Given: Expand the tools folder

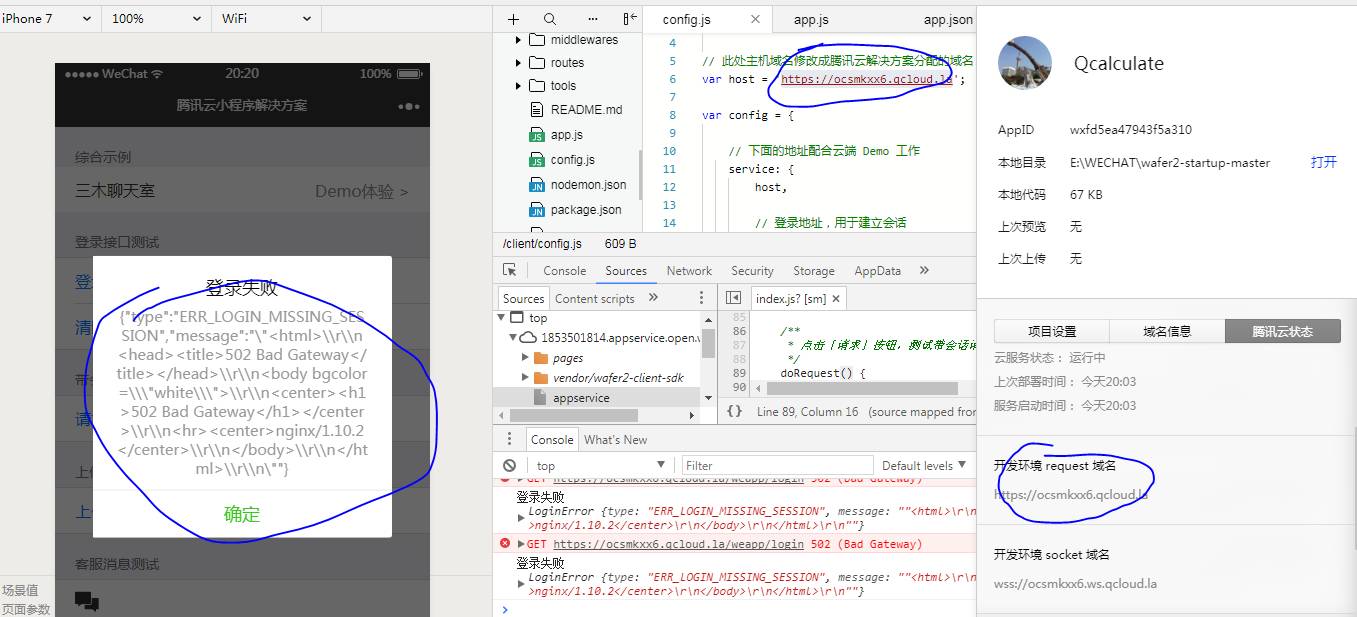Looking at the screenshot, I should tap(518, 85).
